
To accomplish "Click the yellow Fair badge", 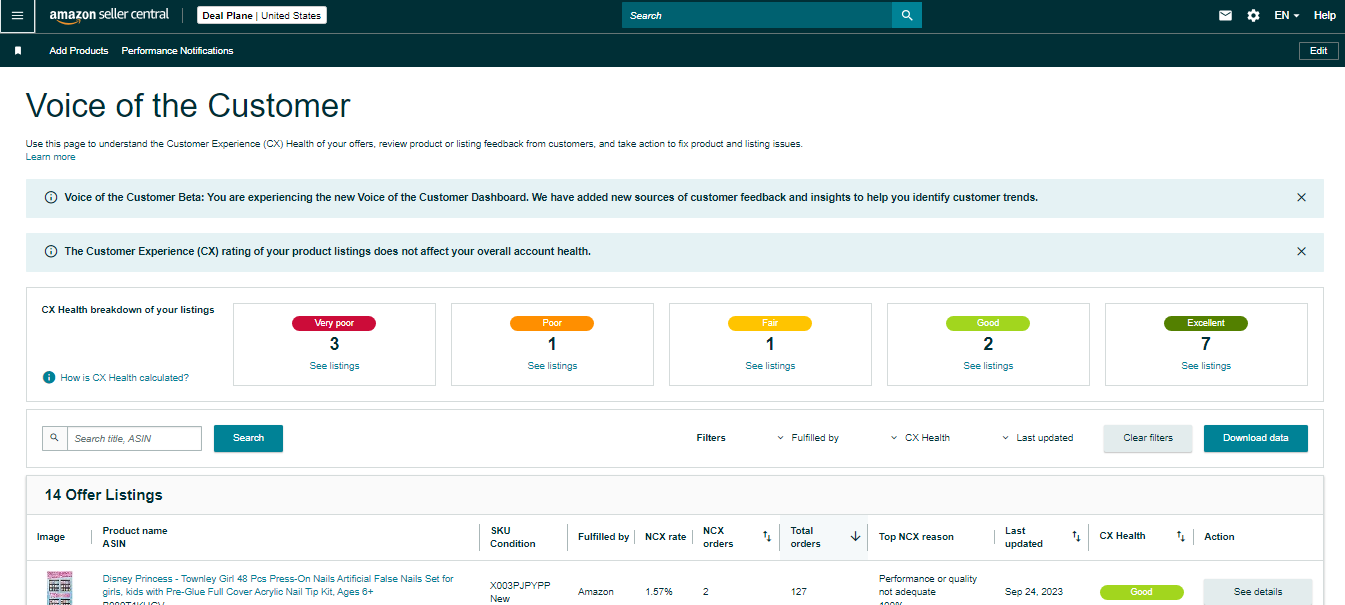I will tap(770, 323).
